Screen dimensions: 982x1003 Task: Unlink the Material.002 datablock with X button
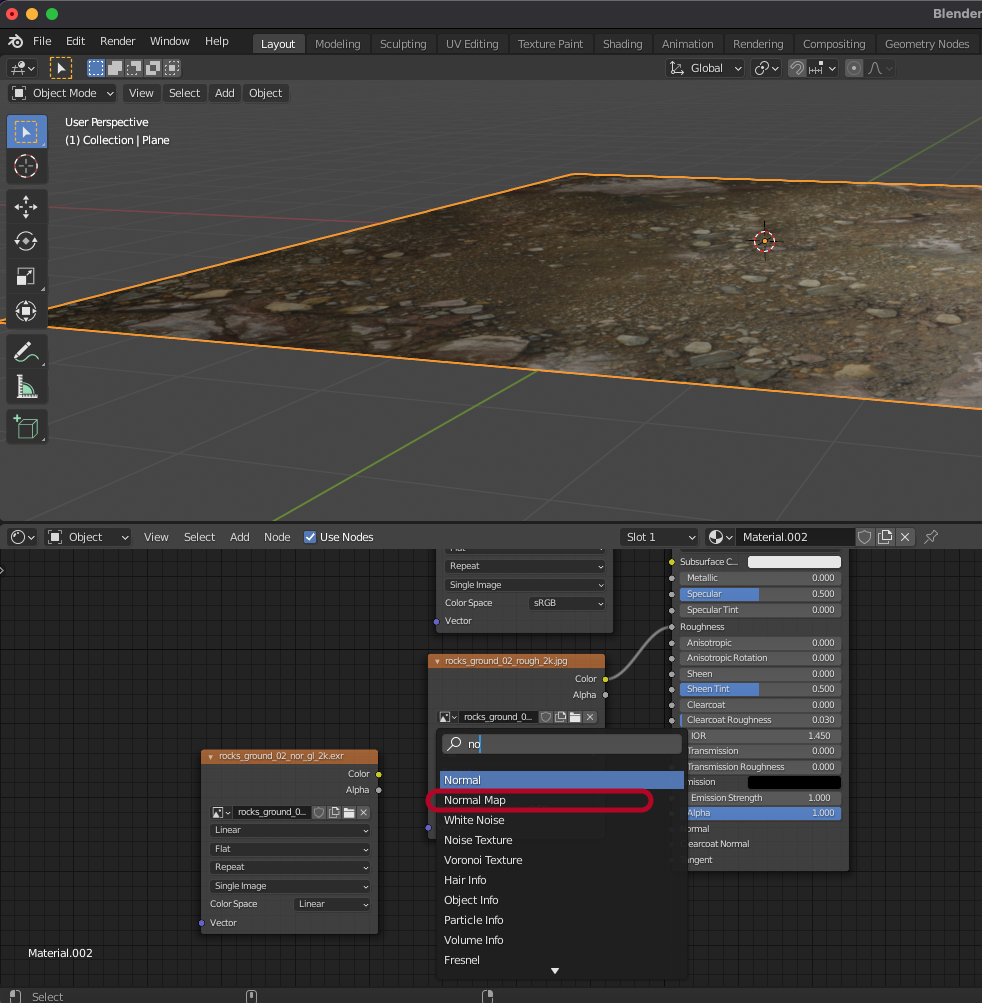click(x=905, y=537)
